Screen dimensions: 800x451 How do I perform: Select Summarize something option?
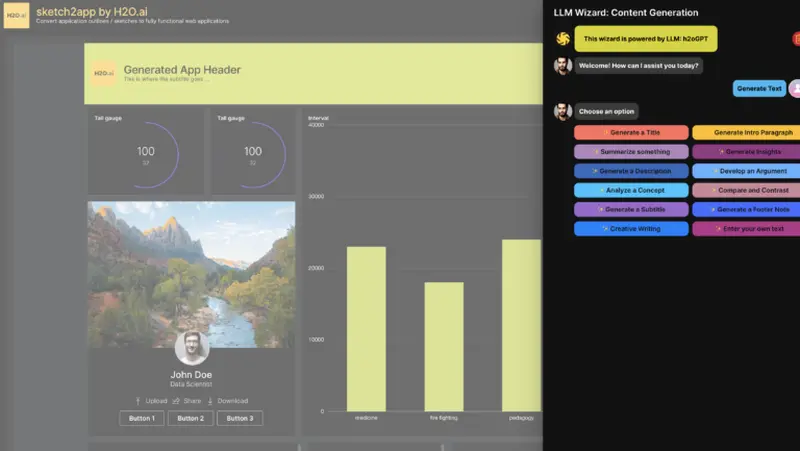631,152
